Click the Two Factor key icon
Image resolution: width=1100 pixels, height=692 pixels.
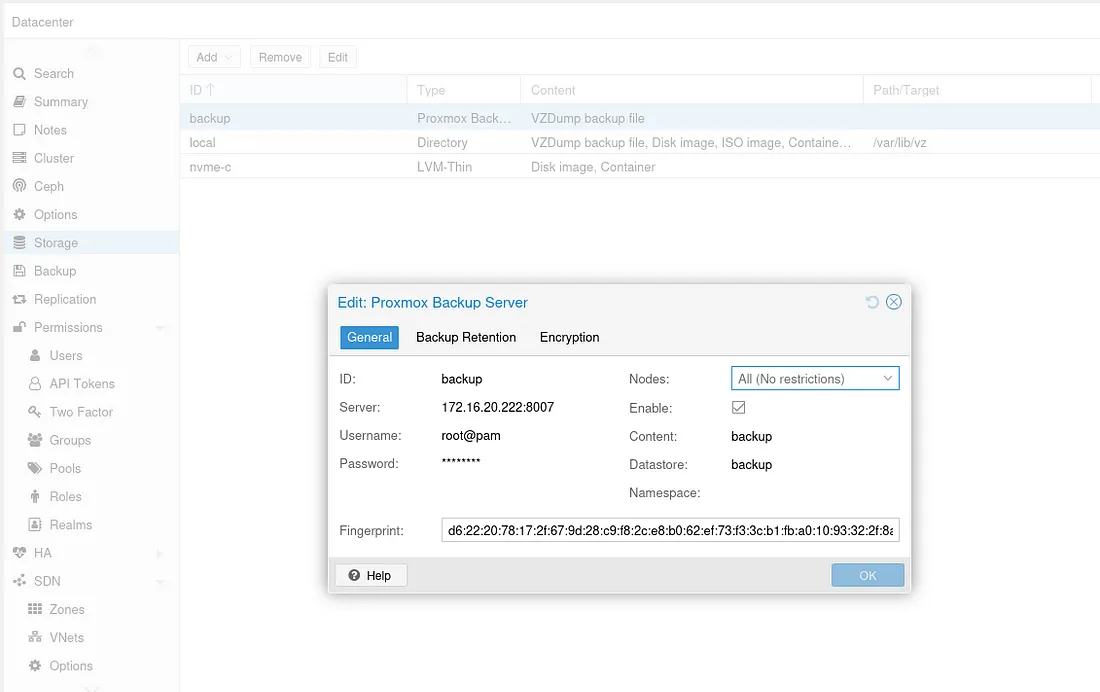(34, 412)
